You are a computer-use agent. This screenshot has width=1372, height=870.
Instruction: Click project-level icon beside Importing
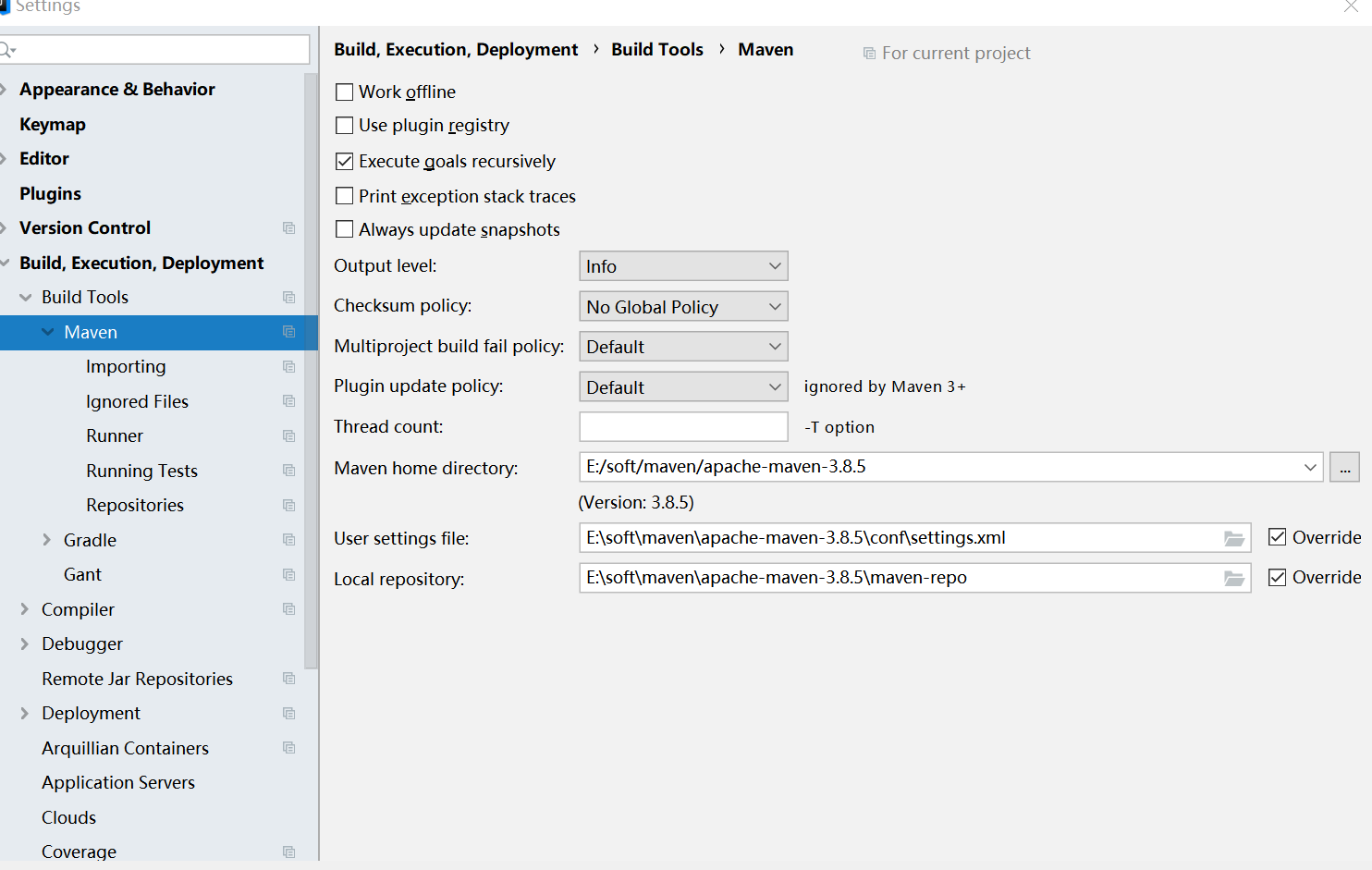(x=288, y=367)
